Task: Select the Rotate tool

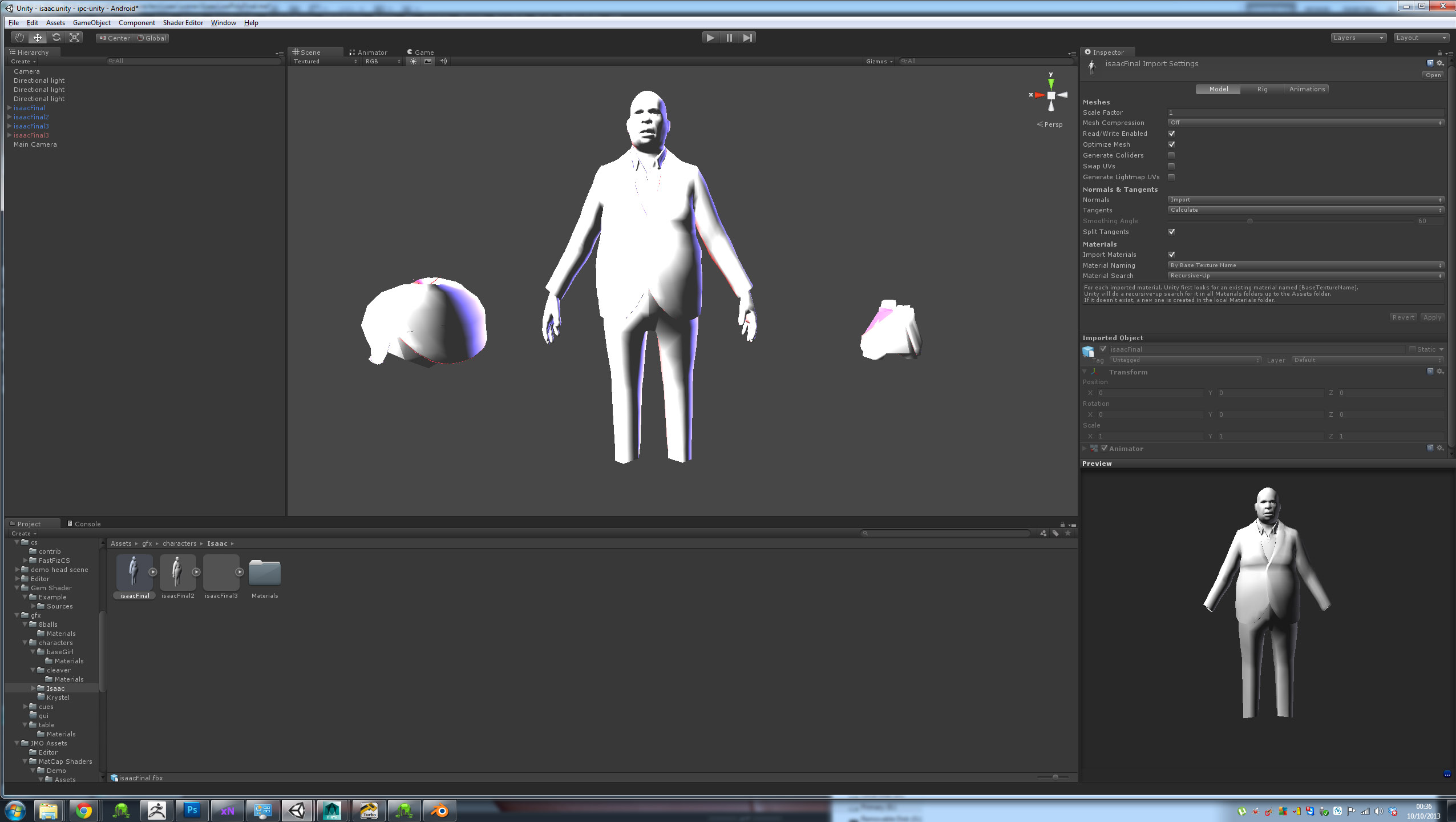Action: (x=56, y=37)
